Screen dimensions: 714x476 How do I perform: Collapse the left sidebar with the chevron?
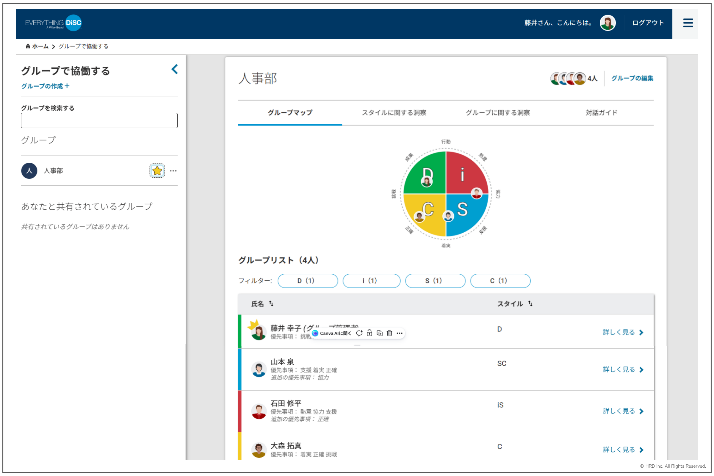click(174, 69)
